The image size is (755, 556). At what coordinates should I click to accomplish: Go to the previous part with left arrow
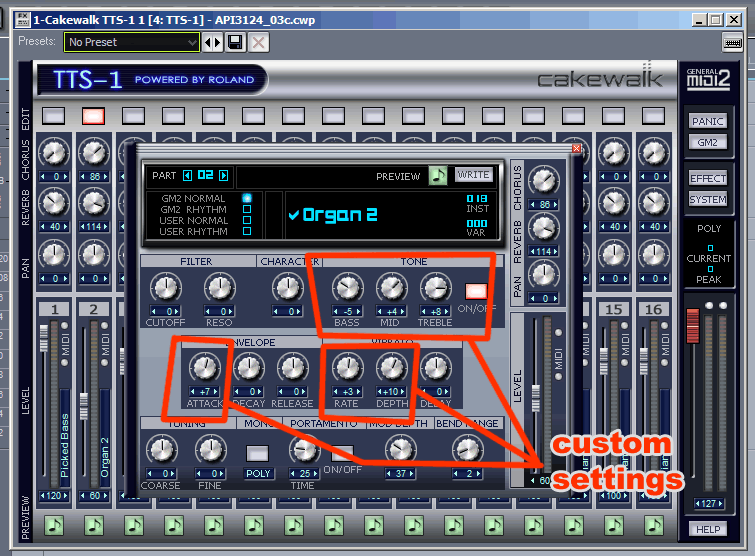coord(188,175)
